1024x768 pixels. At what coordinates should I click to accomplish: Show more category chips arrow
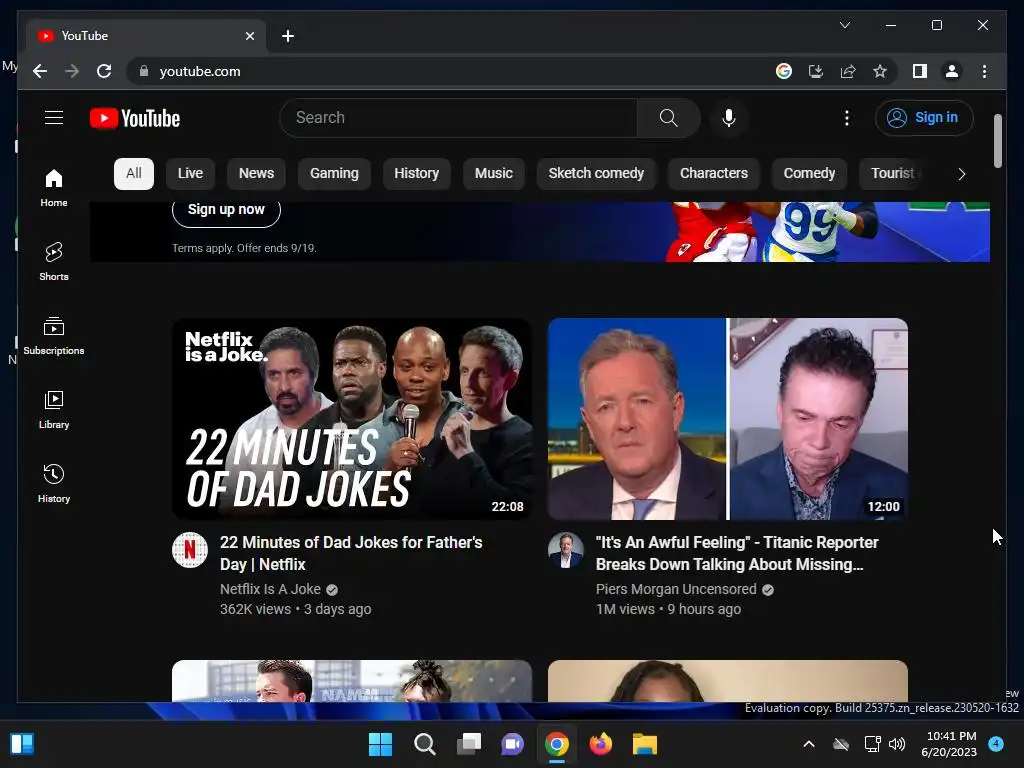[961, 174]
